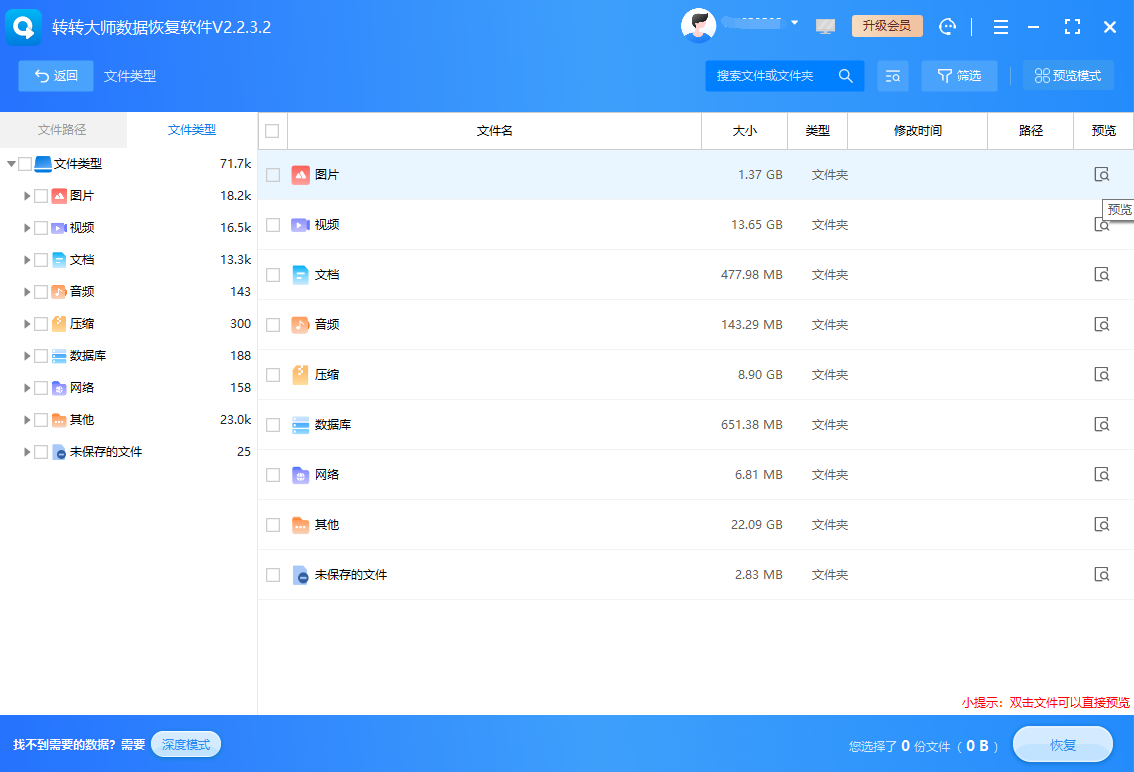
Task: Open preview for the 视频 folder
Action: click(1102, 224)
